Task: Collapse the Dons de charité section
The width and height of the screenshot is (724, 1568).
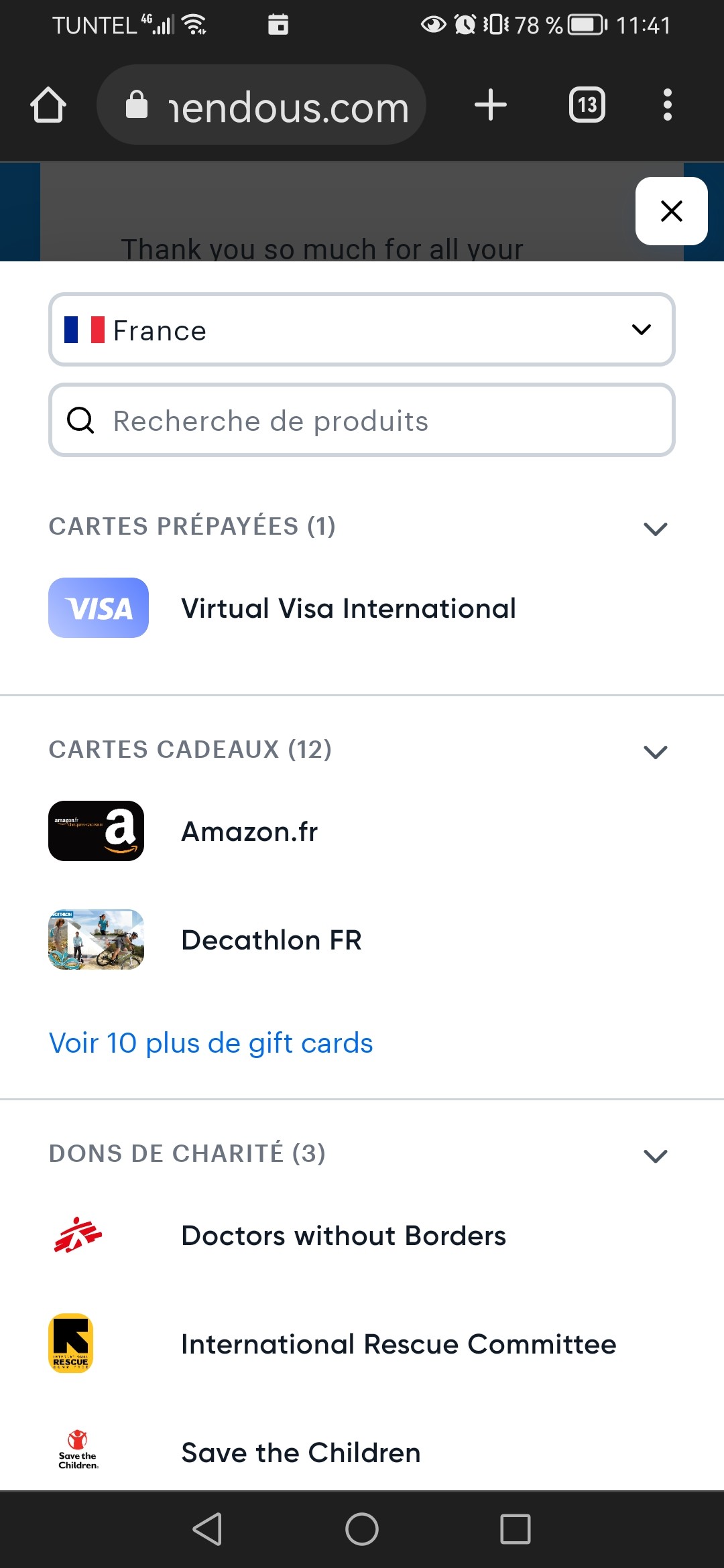Action: pyautogui.click(x=655, y=1155)
